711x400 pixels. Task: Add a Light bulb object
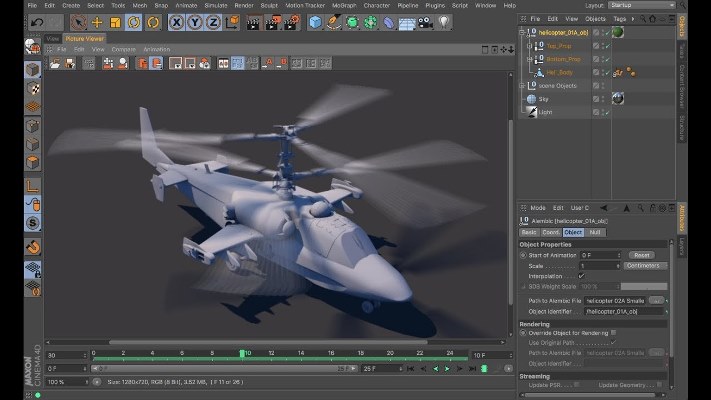pos(444,22)
